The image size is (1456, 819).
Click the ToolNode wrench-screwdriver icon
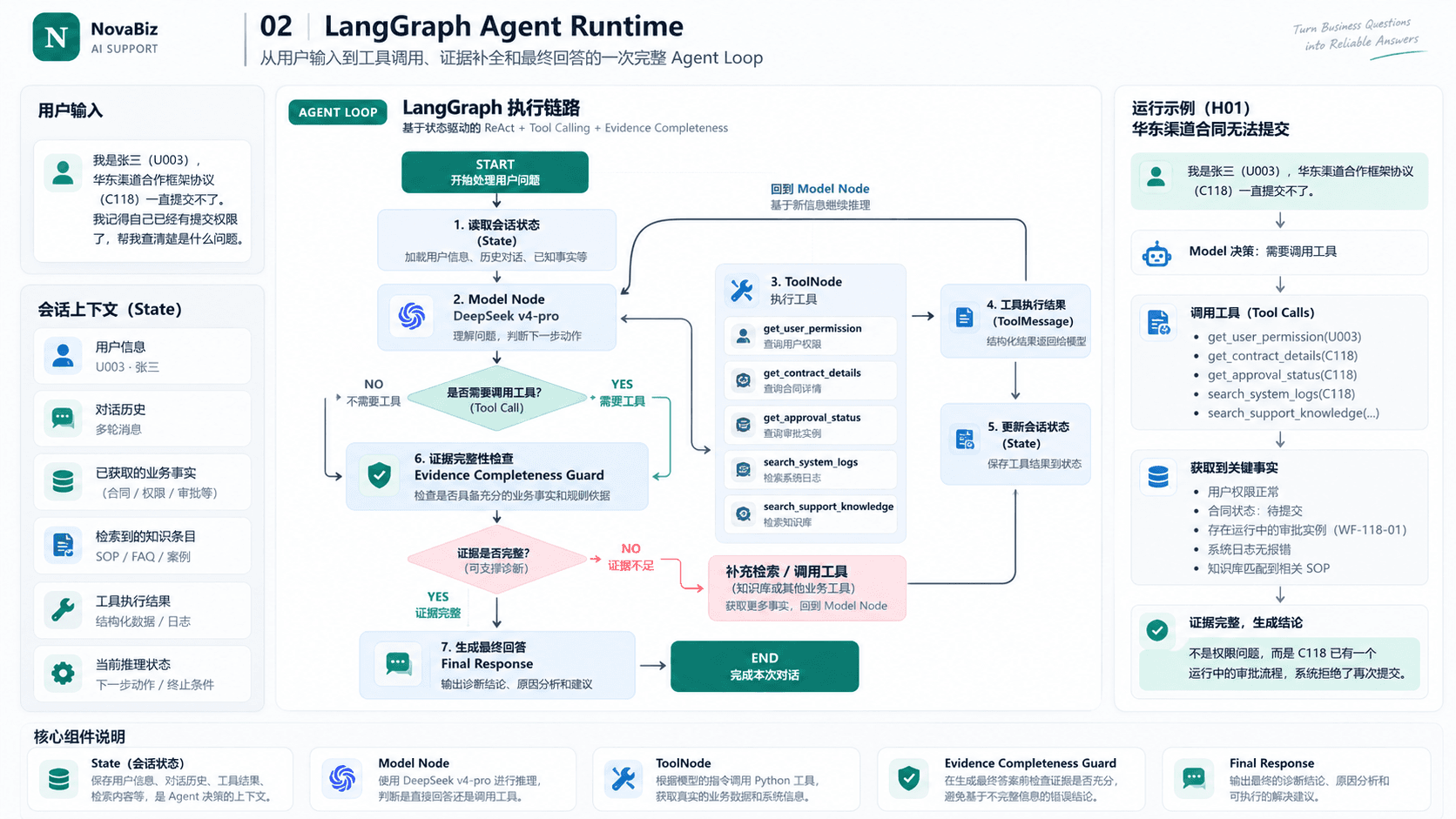click(742, 291)
